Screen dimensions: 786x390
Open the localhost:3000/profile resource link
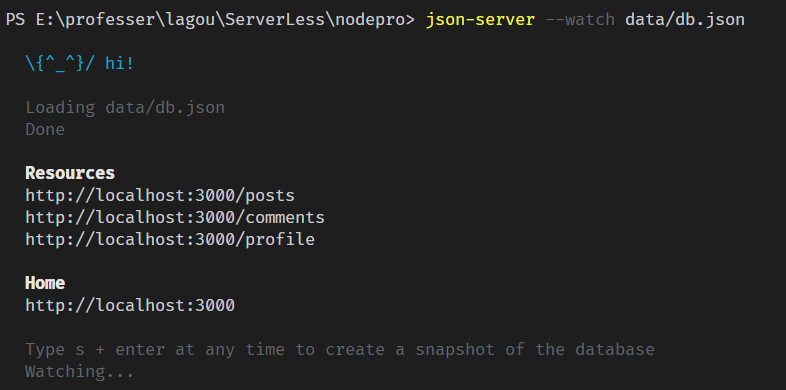(x=170, y=240)
